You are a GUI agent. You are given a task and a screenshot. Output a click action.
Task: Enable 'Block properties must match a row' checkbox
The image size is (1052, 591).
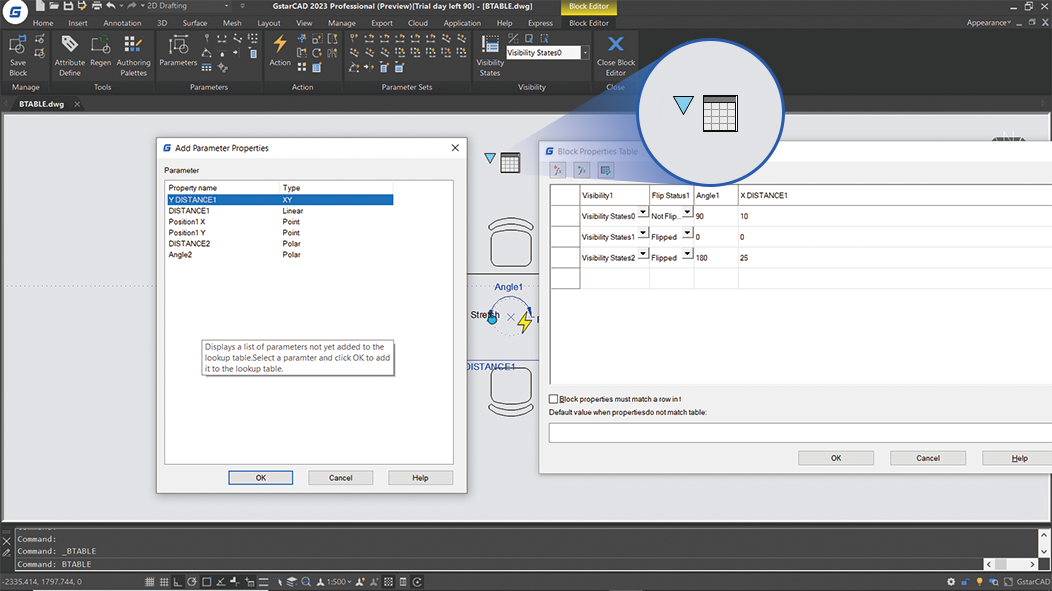(554, 398)
